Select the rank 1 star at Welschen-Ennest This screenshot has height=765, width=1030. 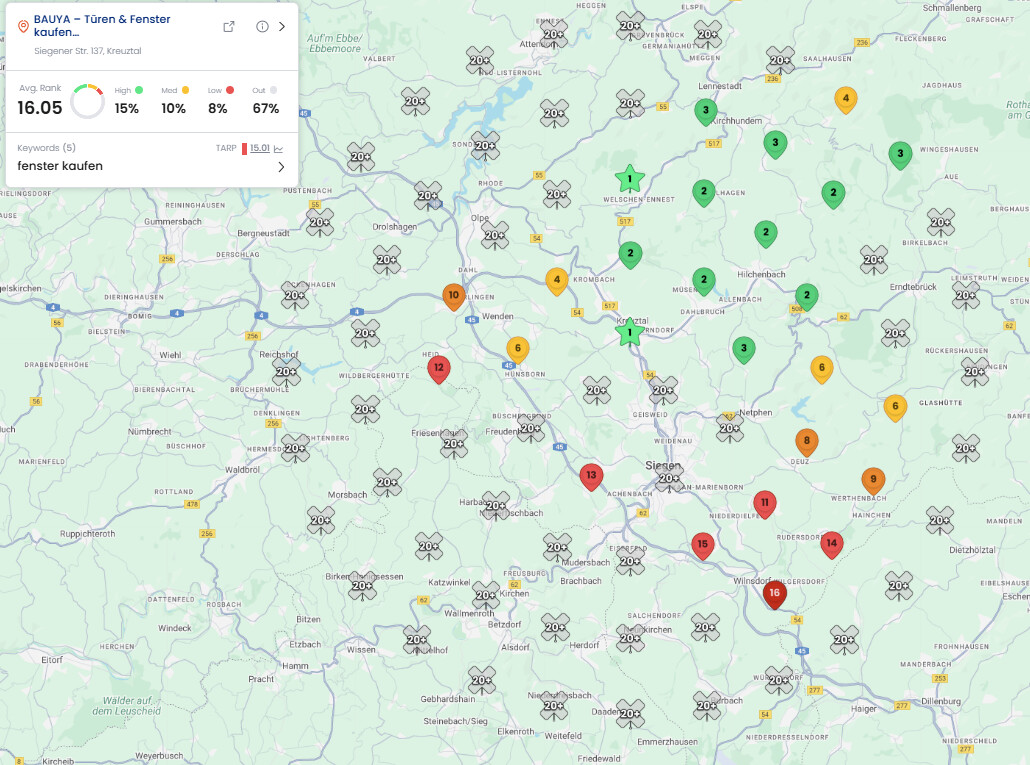[x=629, y=179]
